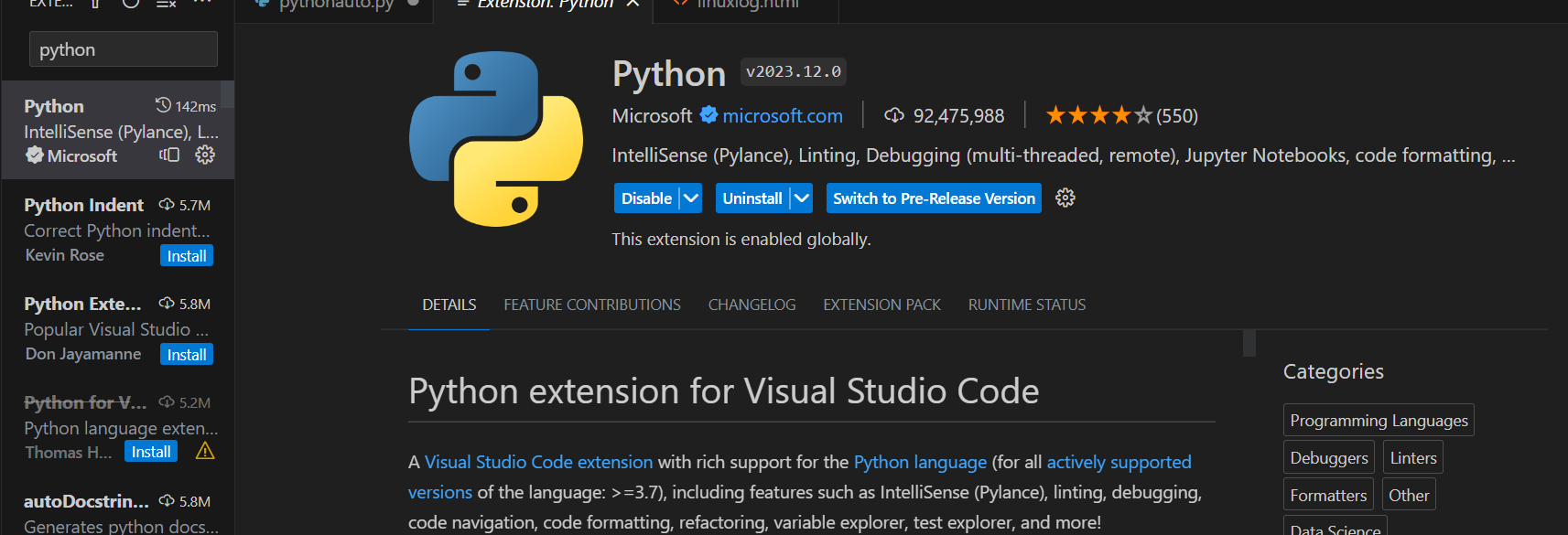
Task: Click the "This extension is enabled globally." text
Action: click(x=741, y=240)
